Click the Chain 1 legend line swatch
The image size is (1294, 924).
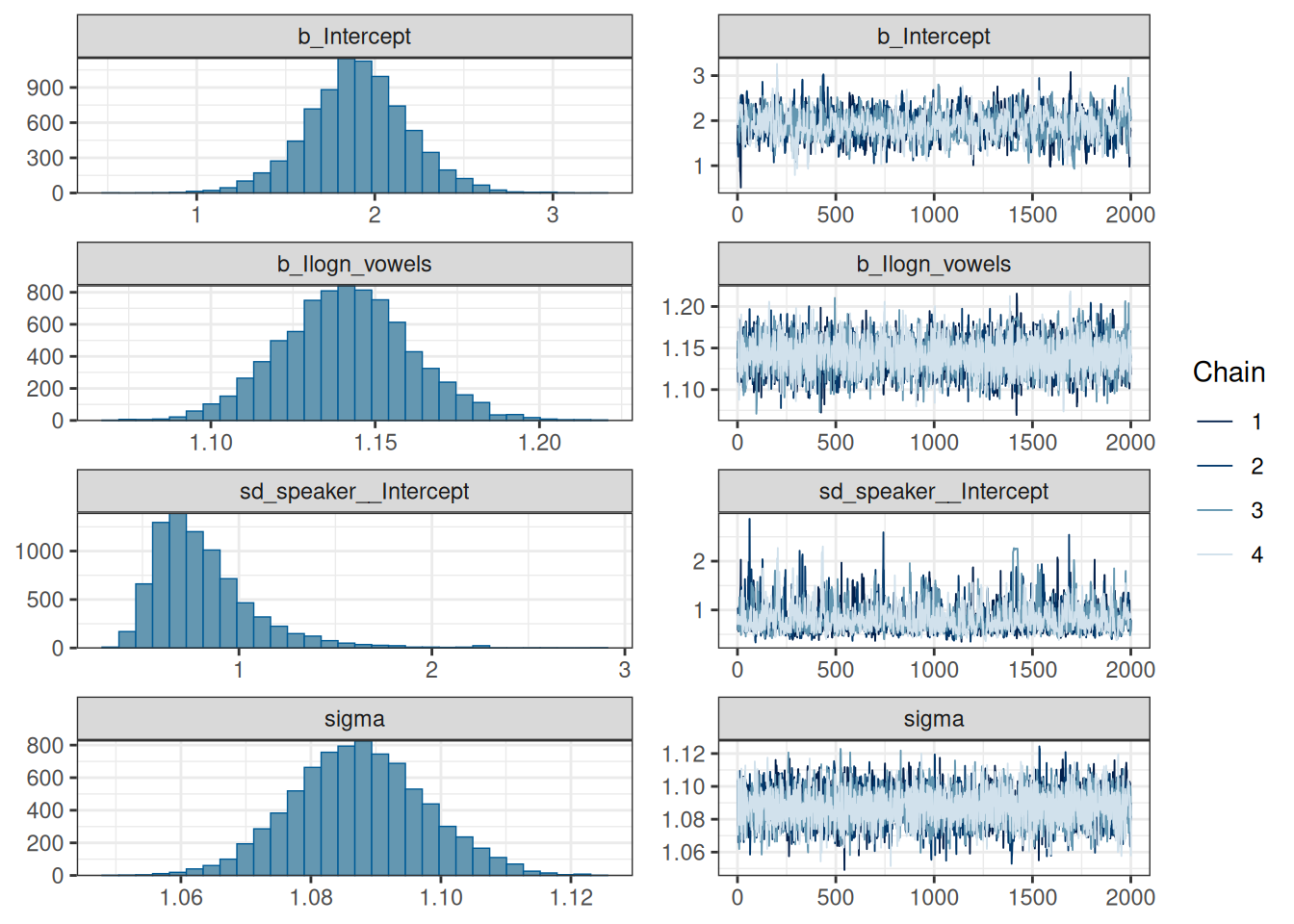point(1215,422)
